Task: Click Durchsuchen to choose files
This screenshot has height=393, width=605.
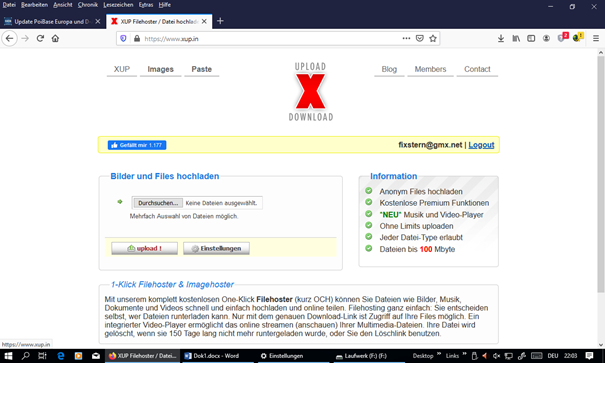Action: click(x=158, y=203)
